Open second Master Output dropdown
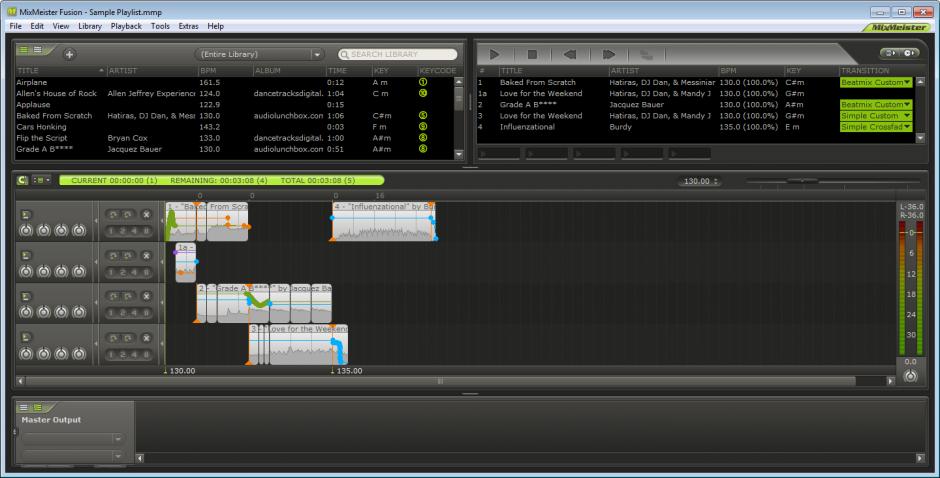This screenshot has height=478, width=940. pyautogui.click(x=72, y=456)
